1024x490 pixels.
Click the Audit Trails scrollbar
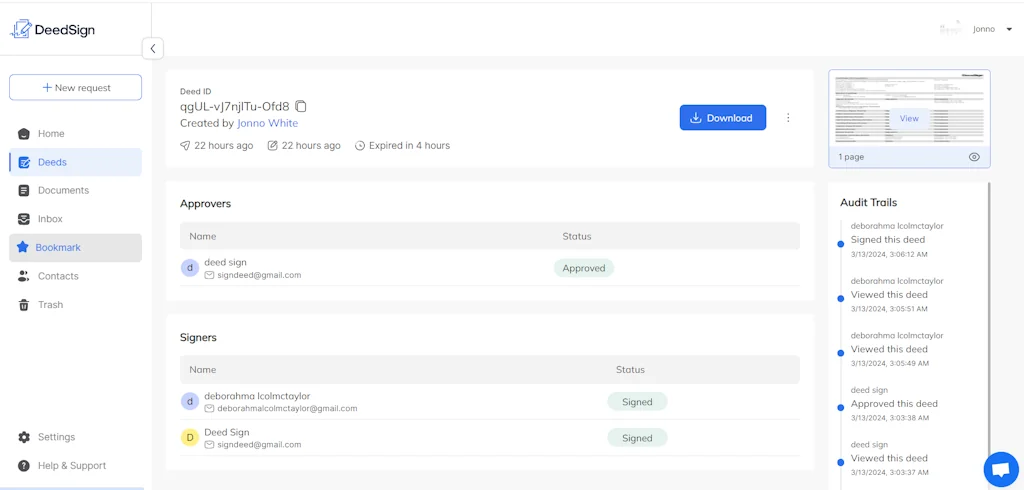pyautogui.click(x=989, y=336)
